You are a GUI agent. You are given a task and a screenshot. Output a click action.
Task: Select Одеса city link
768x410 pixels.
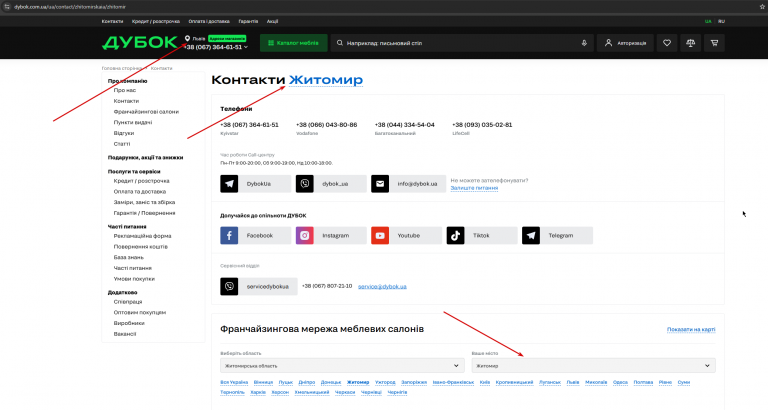pos(620,383)
